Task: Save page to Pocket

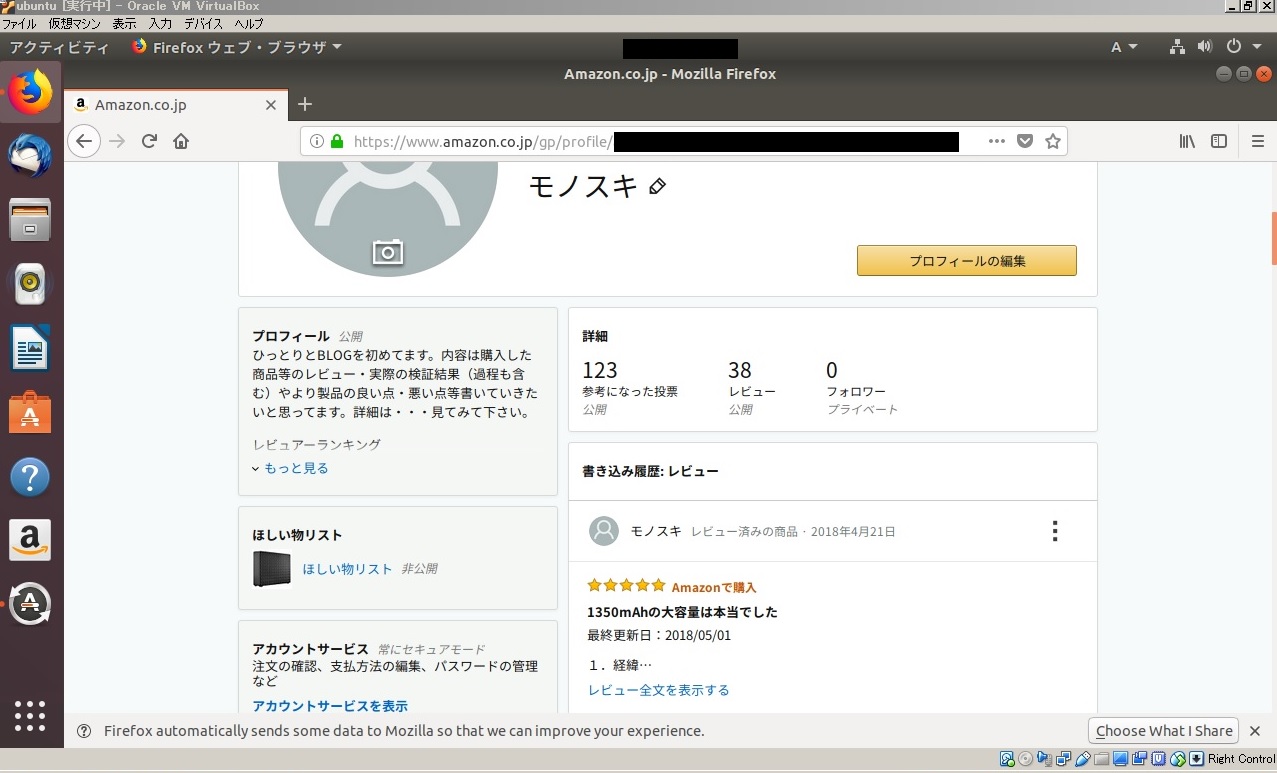Action: pos(1025,141)
